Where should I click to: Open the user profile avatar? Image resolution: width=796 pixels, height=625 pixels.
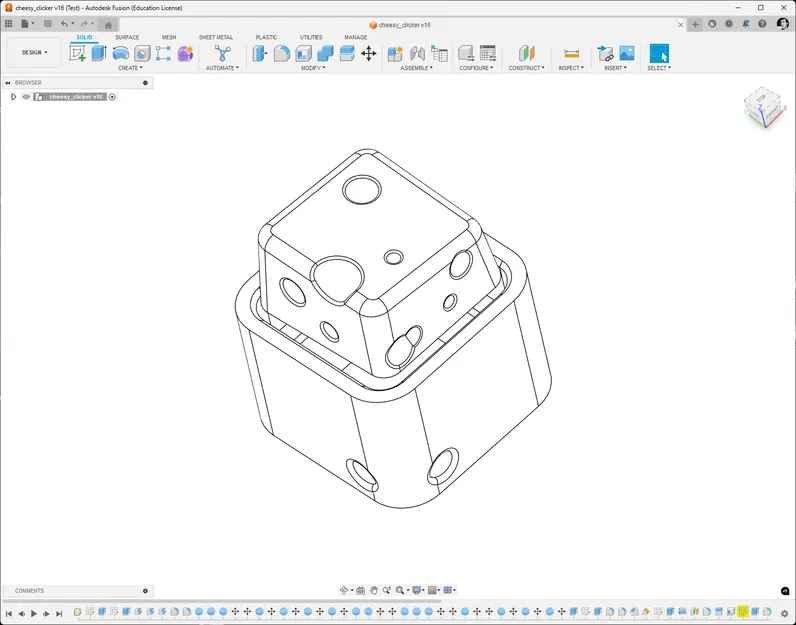coord(782,24)
